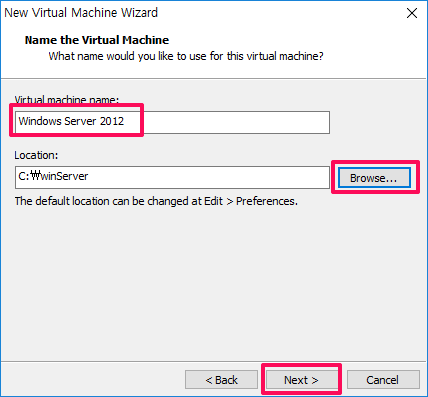Cancel the New Virtual Machine Wizard
Screen dimensions: 428x397
click(x=383, y=379)
